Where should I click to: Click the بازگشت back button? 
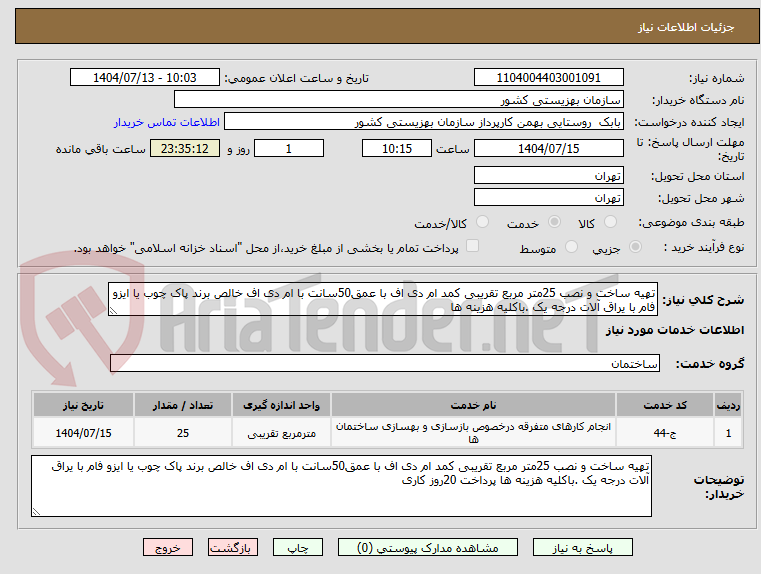[232, 547]
